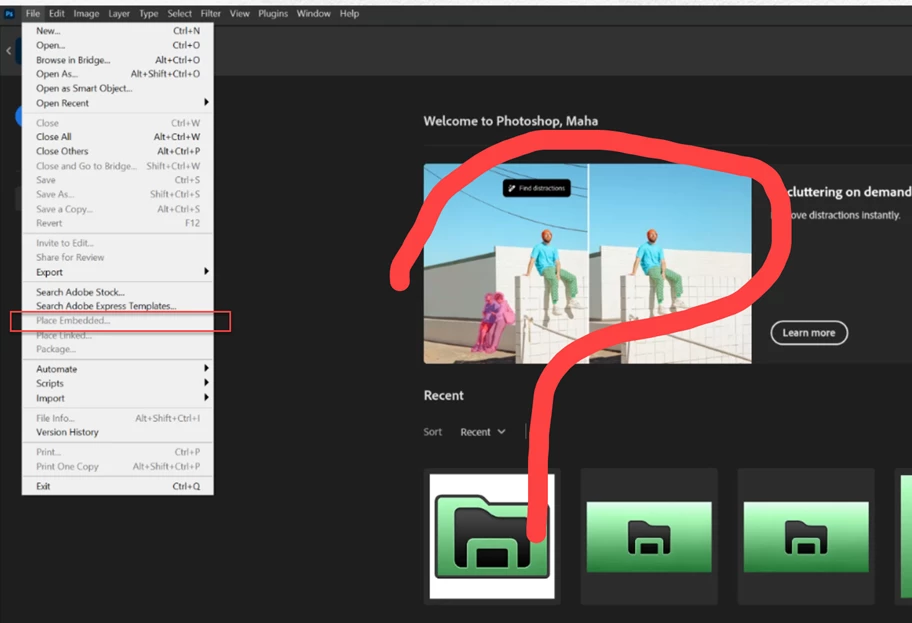Open the Select menu
The image size is (912, 623).
pyautogui.click(x=179, y=13)
